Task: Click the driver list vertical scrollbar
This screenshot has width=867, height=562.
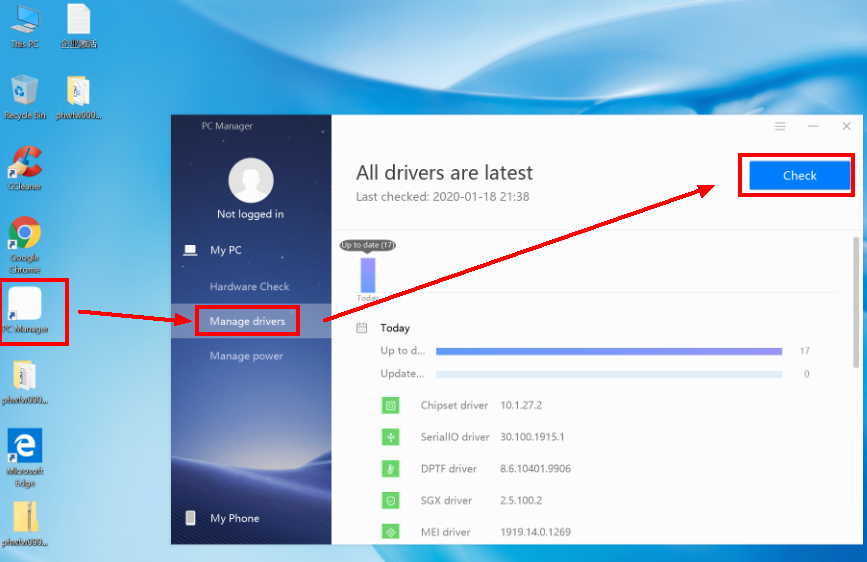Action: (855, 300)
